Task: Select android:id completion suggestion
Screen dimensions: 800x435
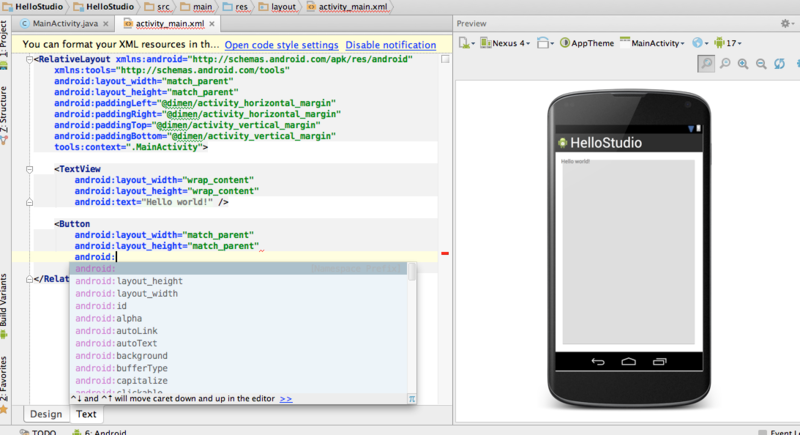Action: 239,306
